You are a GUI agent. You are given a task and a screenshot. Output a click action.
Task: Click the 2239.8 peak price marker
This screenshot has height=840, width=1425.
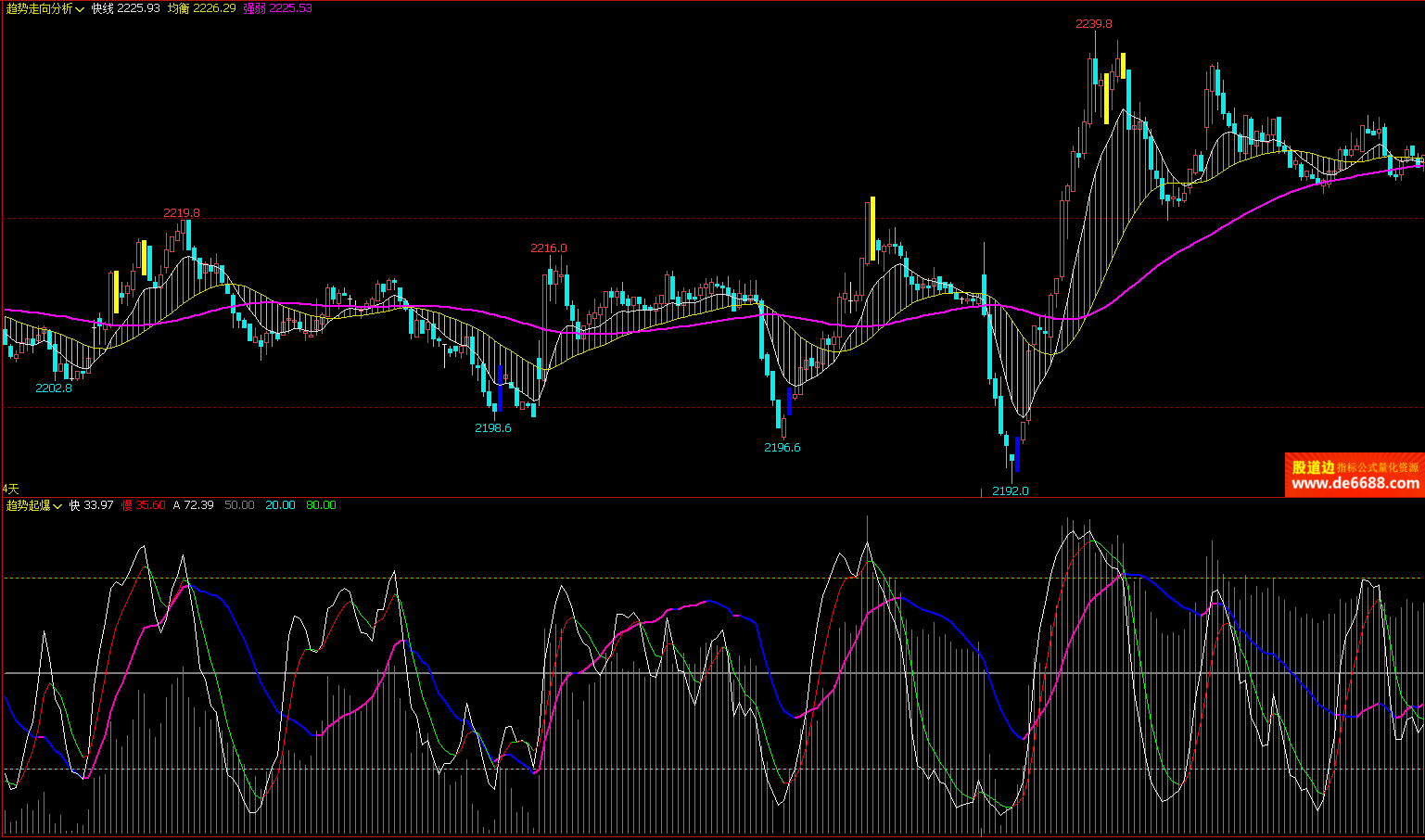(x=1094, y=24)
